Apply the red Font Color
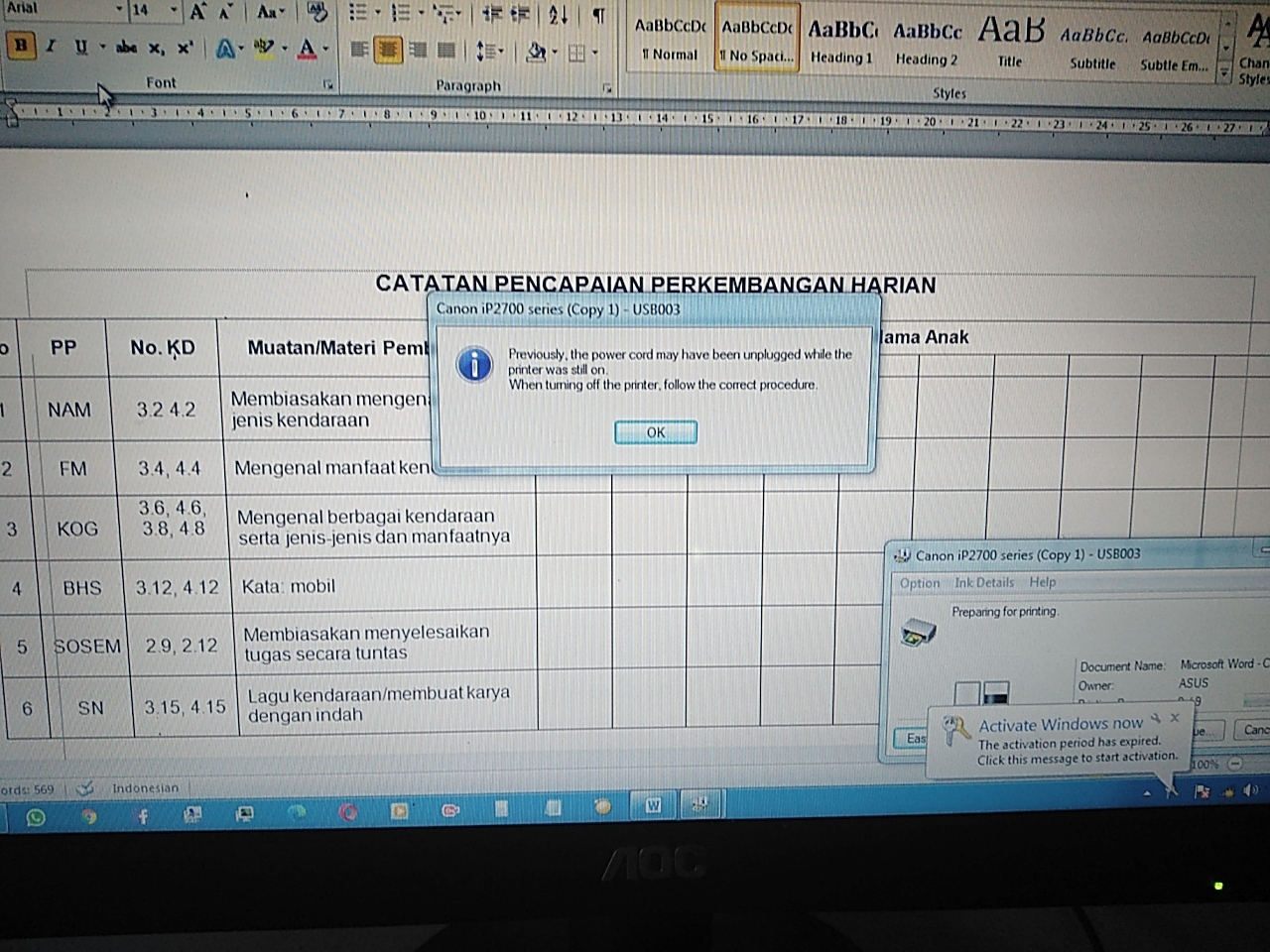This screenshot has width=1270, height=952. 307,48
